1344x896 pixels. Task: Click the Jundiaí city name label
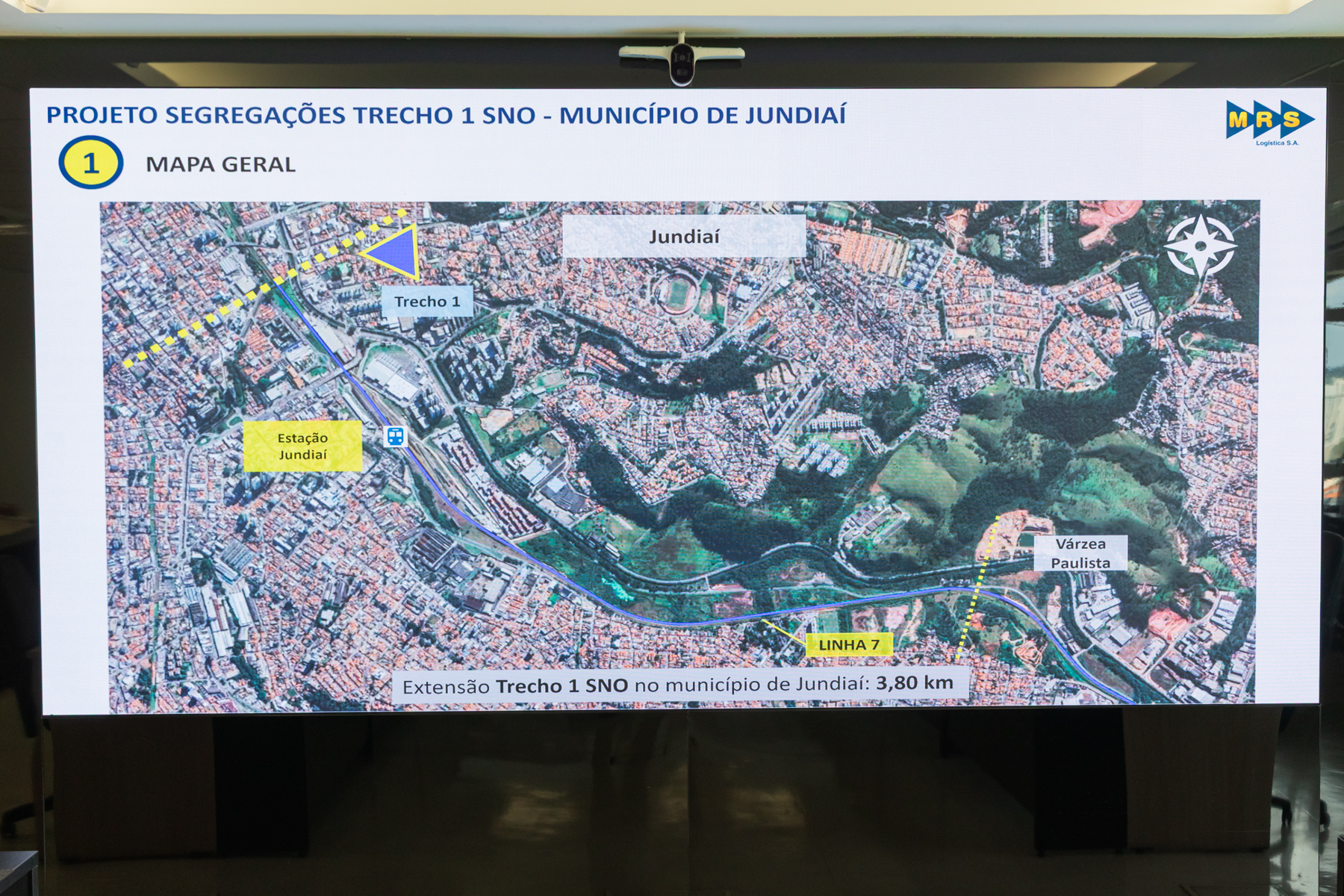click(x=683, y=237)
